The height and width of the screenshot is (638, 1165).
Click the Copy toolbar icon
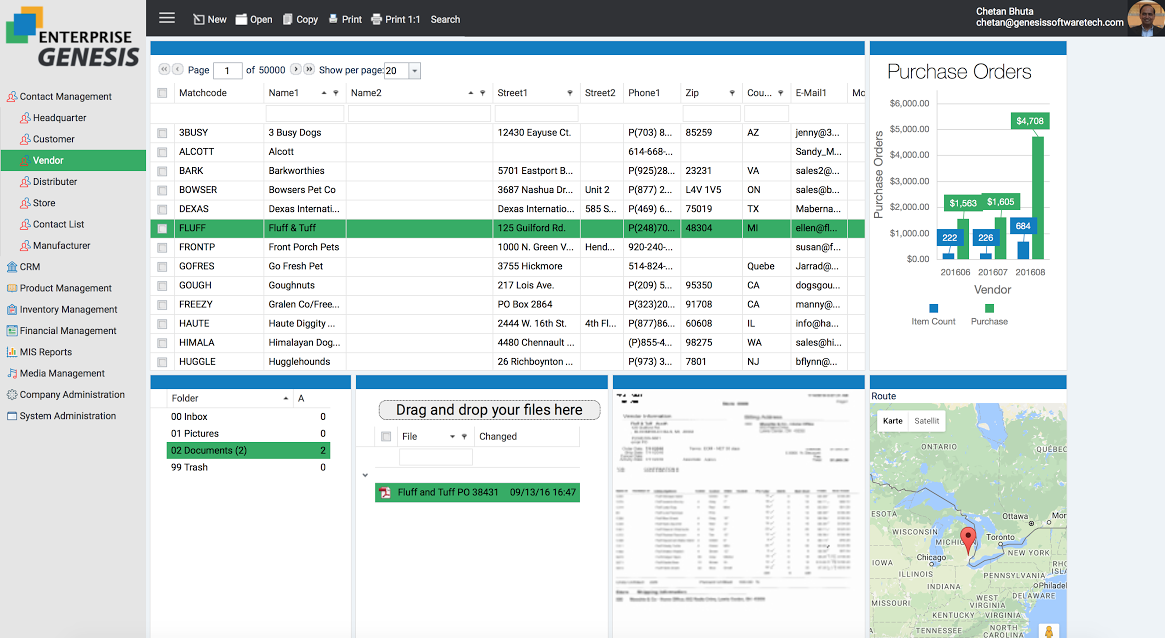288,19
